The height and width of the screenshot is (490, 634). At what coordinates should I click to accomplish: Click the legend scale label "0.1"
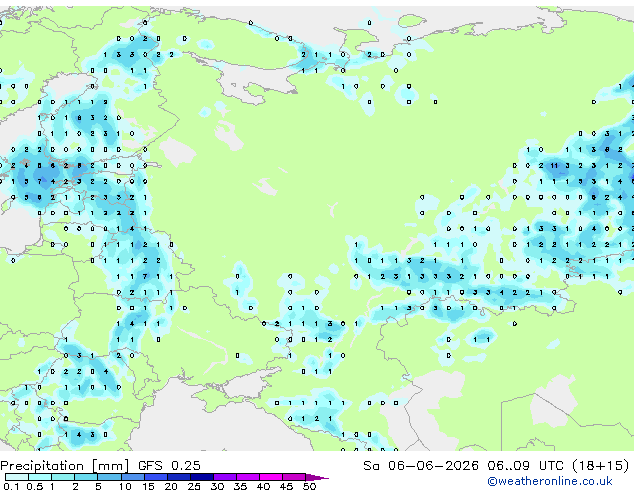click(x=11, y=486)
